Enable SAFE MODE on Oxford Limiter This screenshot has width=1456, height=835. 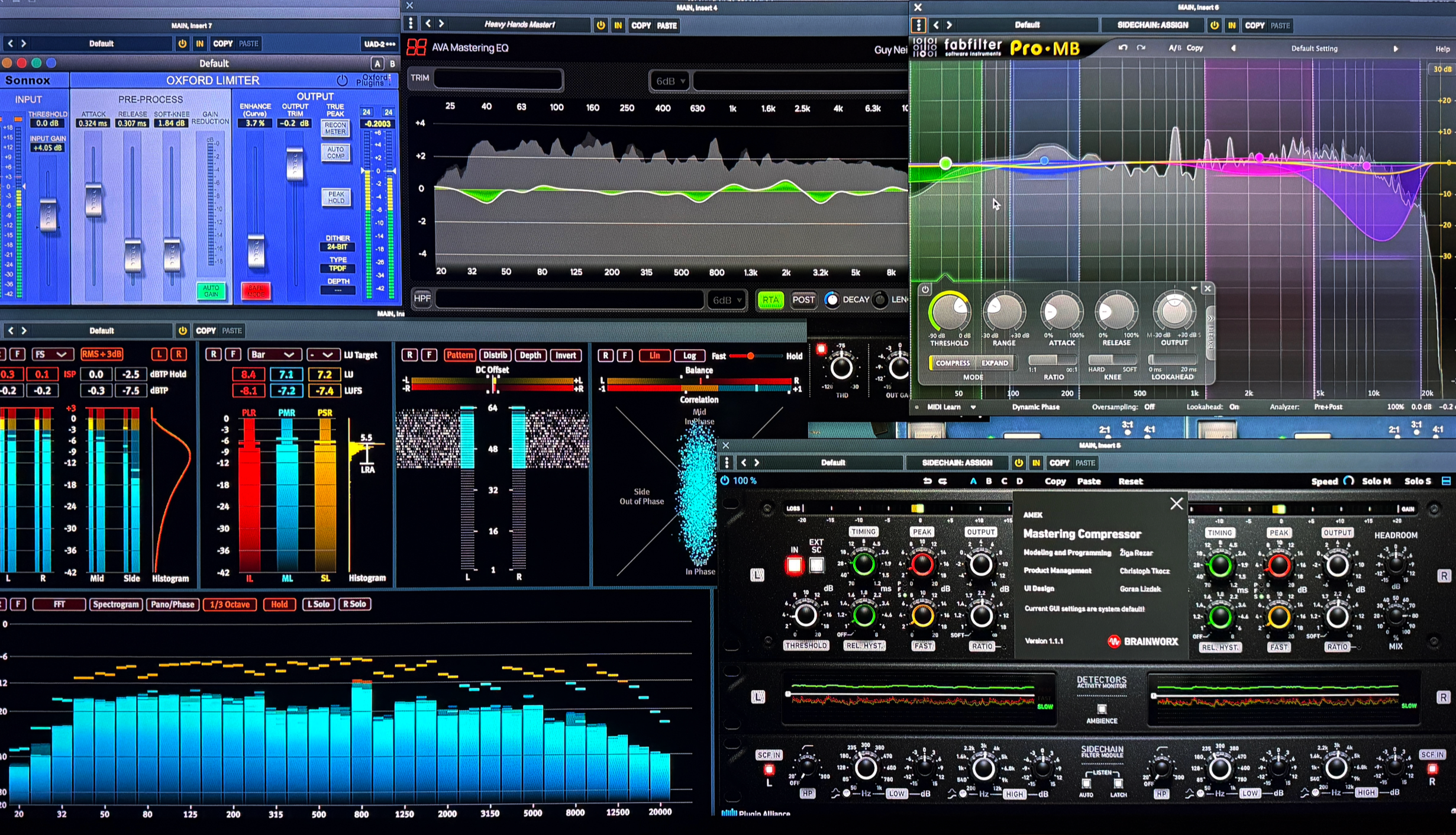tap(256, 290)
